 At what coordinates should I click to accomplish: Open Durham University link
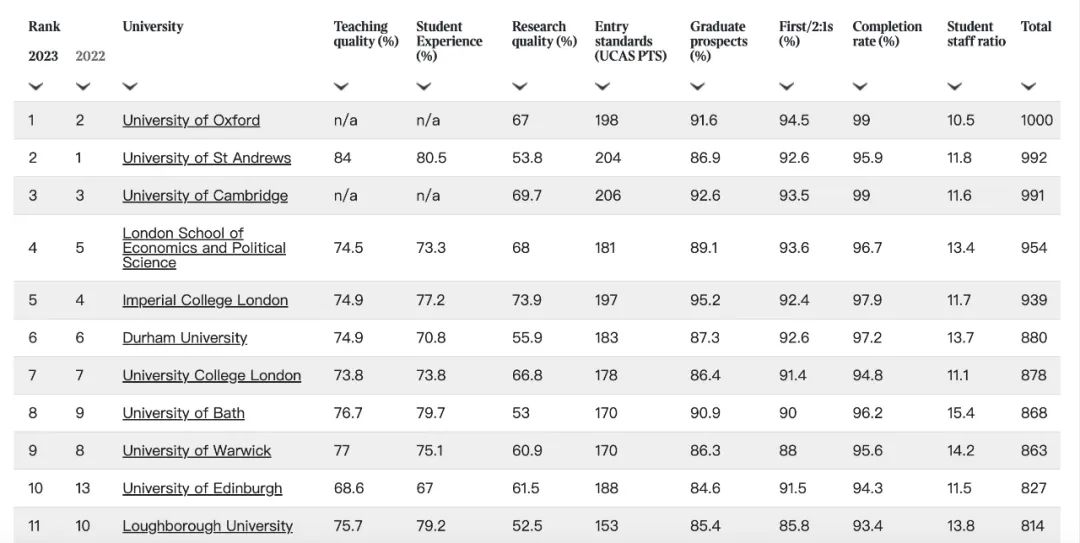[x=185, y=338]
